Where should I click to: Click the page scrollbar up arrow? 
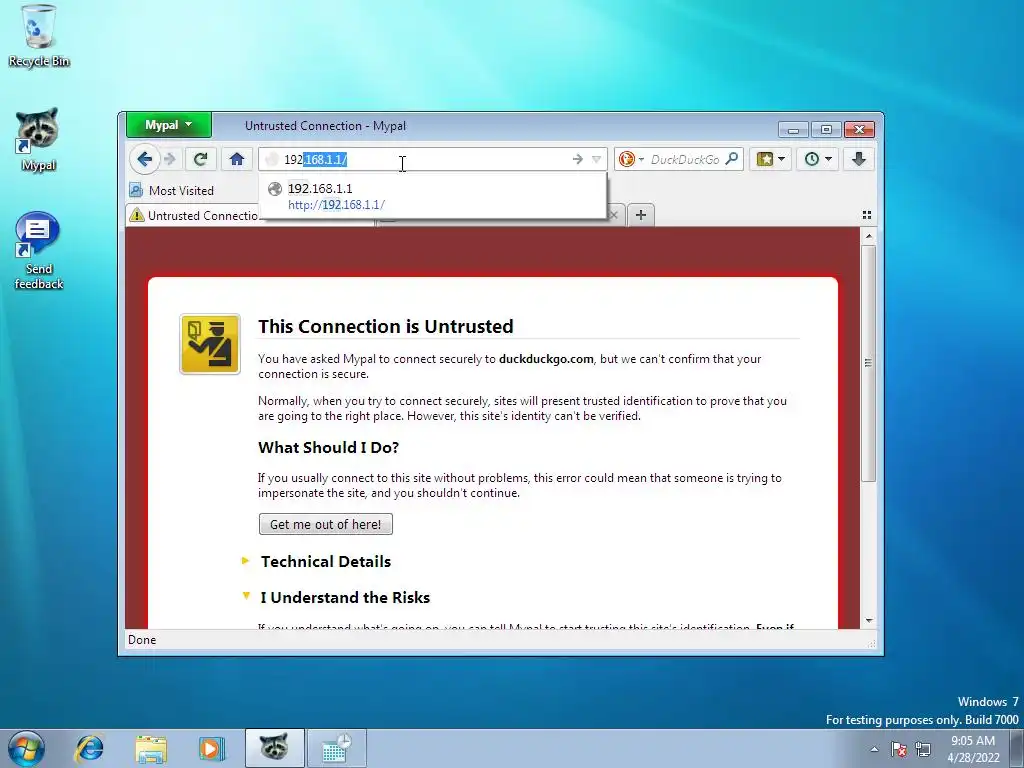pyautogui.click(x=869, y=236)
